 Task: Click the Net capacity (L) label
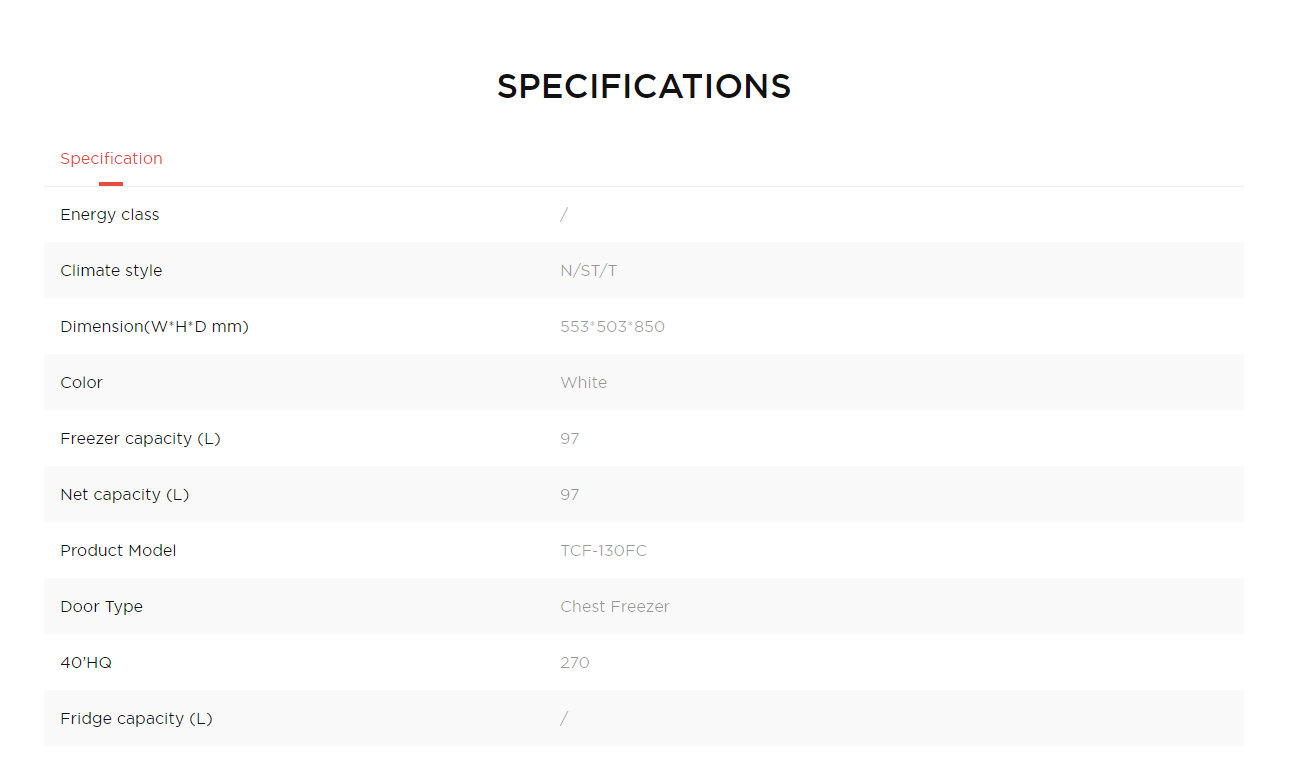pyautogui.click(x=124, y=495)
